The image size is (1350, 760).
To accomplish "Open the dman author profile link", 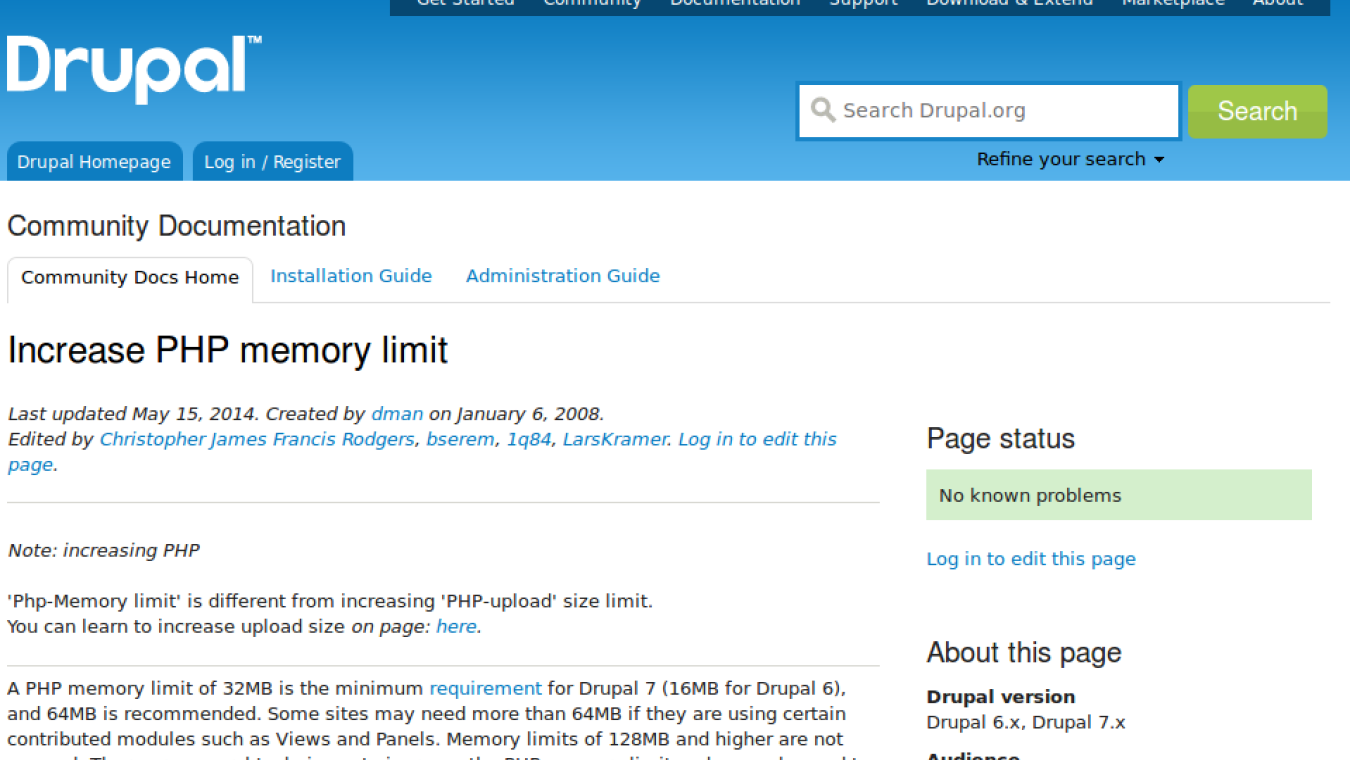I will [397, 413].
